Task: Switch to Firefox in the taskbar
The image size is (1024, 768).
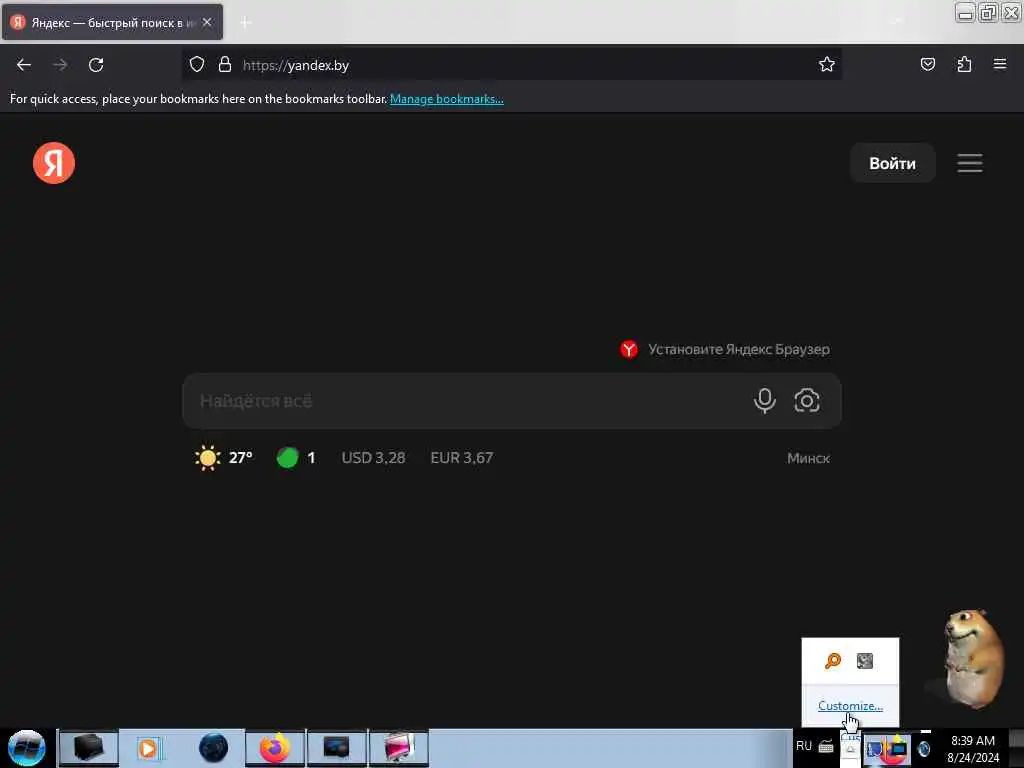Action: [275, 748]
